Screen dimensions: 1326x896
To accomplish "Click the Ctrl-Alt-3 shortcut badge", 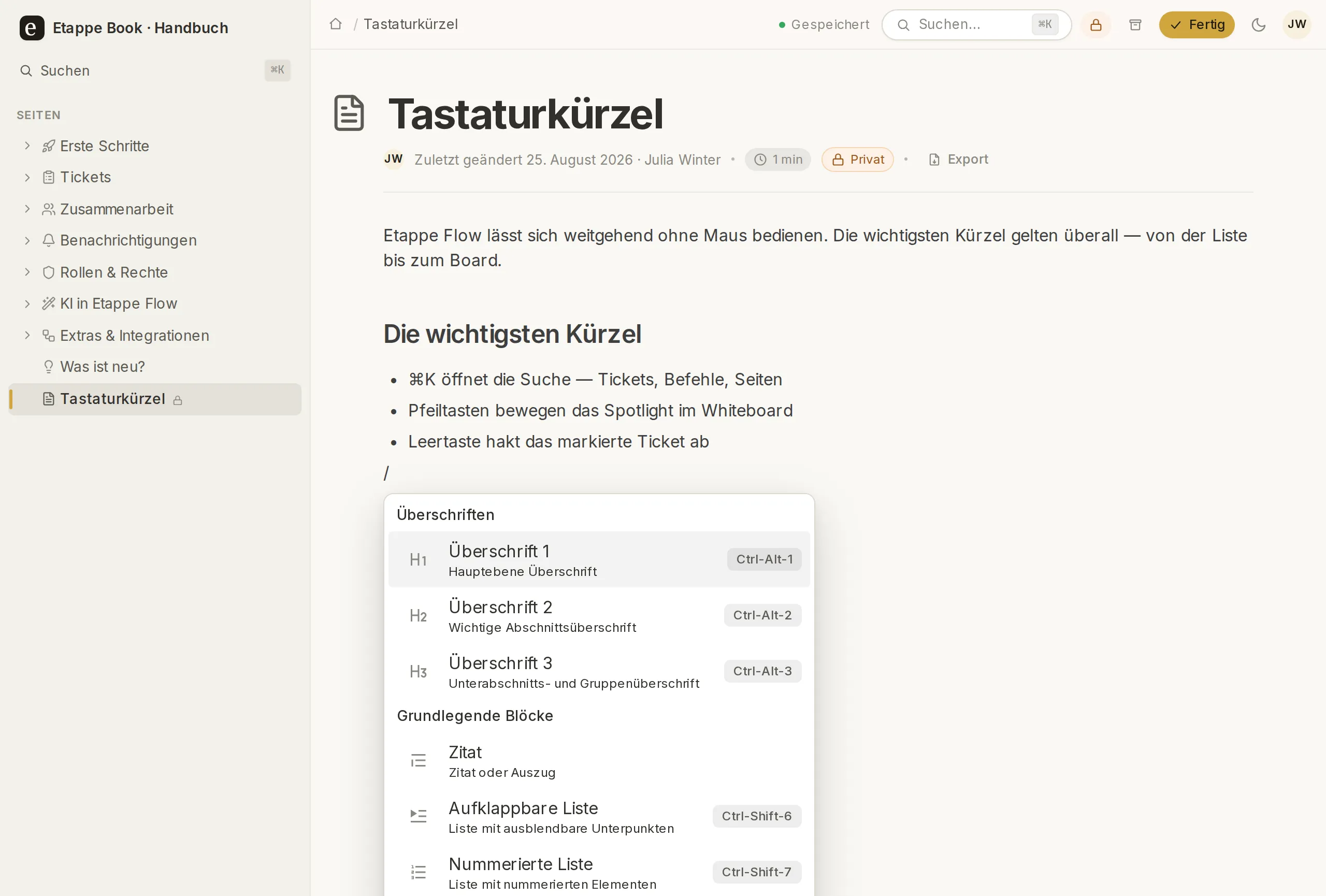I will (762, 671).
